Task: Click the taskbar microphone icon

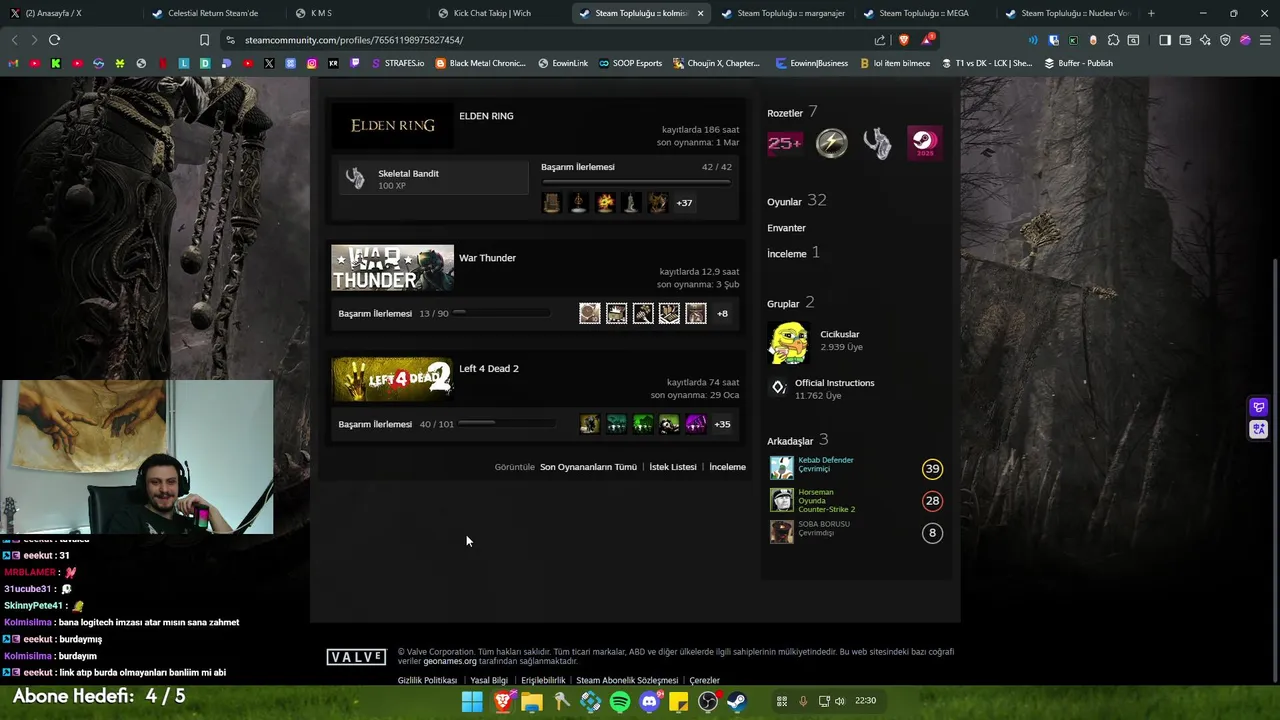Action: pyautogui.click(x=803, y=701)
